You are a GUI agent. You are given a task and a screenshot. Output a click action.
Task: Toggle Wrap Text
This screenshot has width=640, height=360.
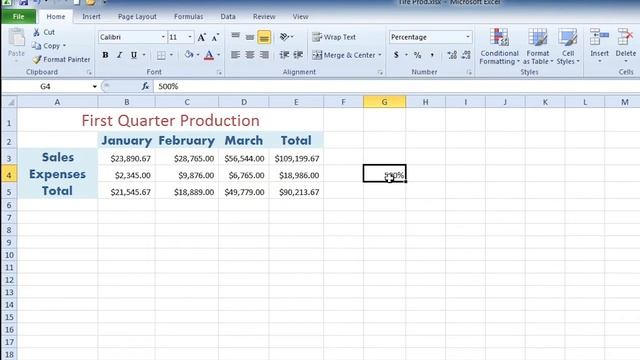click(334, 37)
